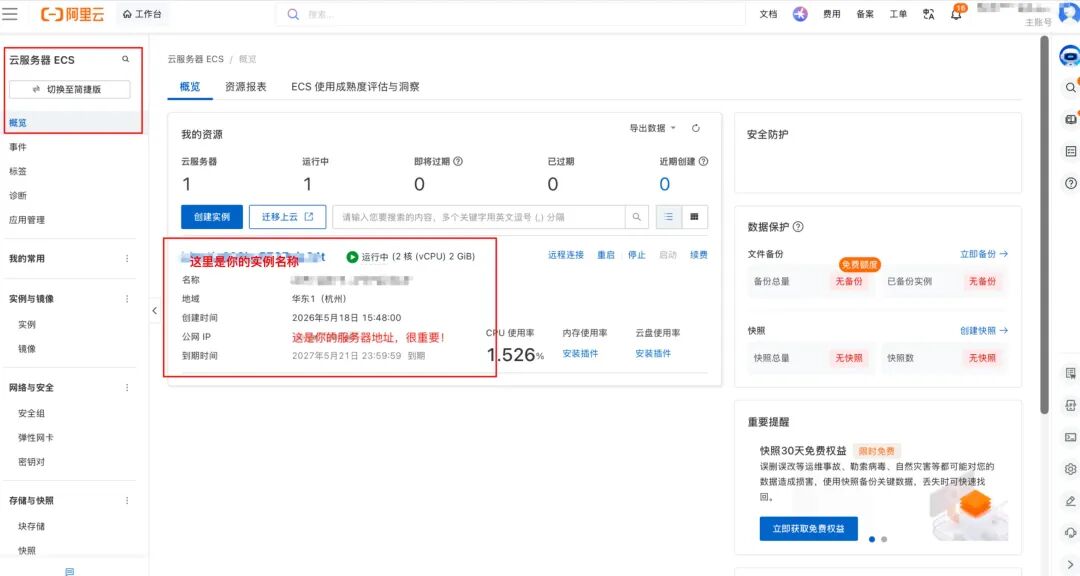Click the instance search magnifier button
Screen dimensions: 1080x576
pyautogui.click(x=636, y=217)
